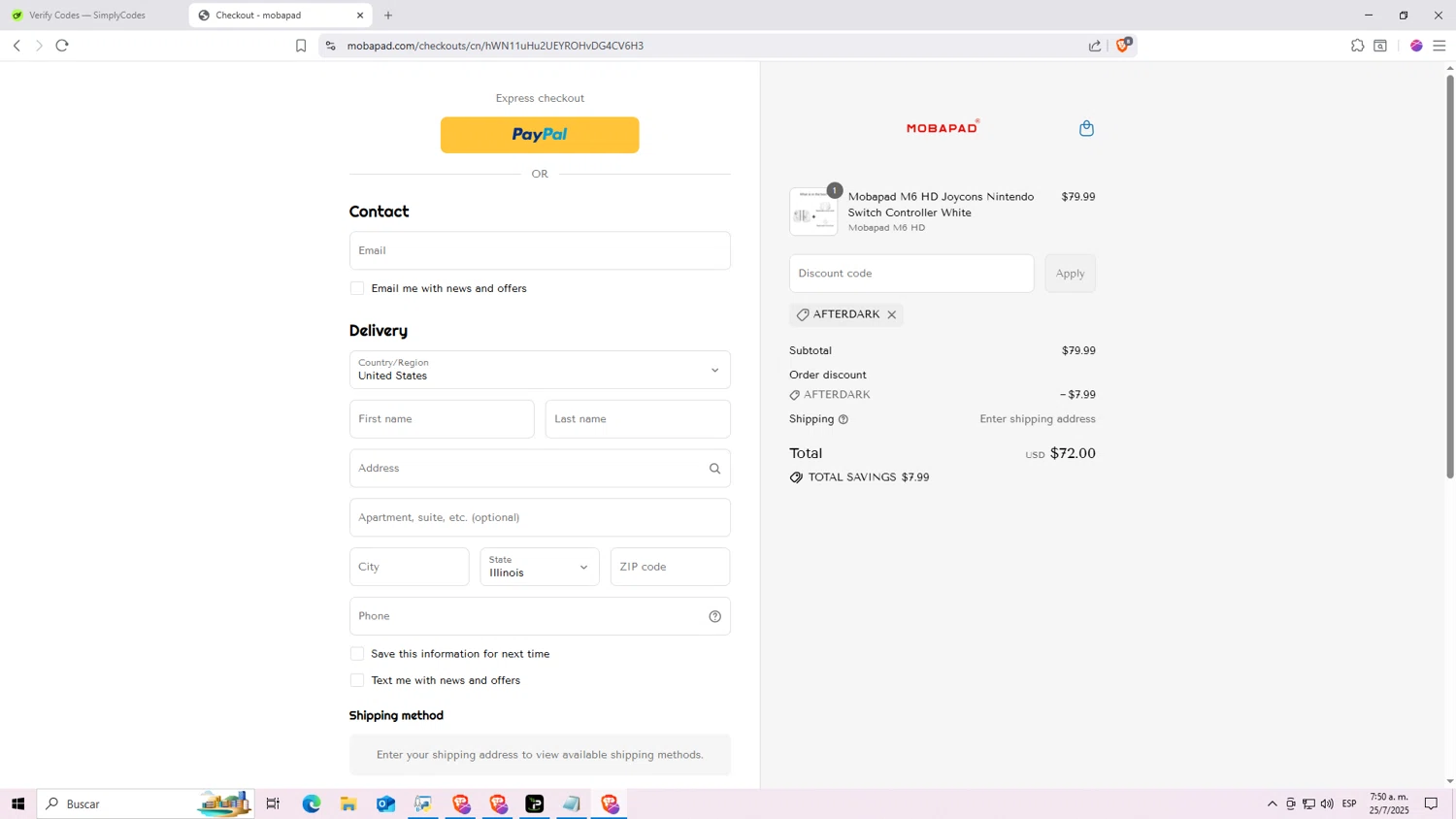
Task: Switch to Checkout - mobapad tab
Action: pyautogui.click(x=281, y=16)
